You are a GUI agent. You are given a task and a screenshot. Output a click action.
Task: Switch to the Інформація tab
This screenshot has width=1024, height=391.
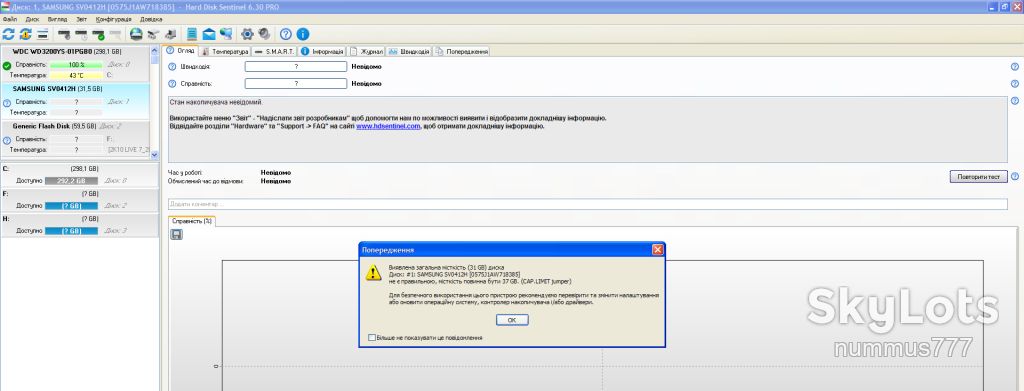point(323,51)
